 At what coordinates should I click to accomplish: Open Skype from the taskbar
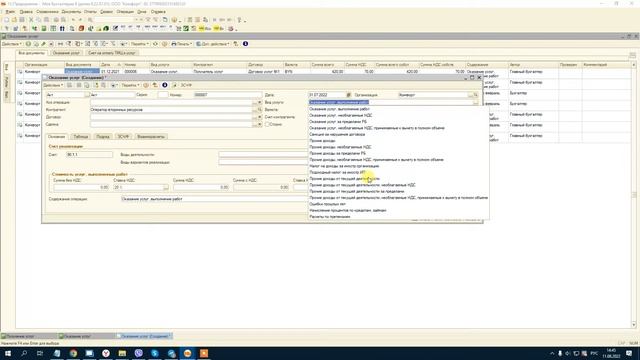coord(155,353)
